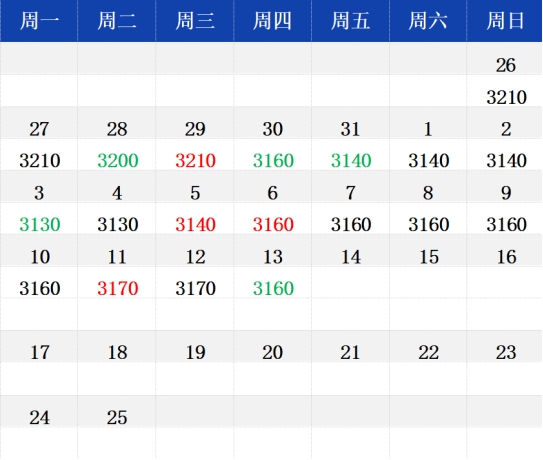Viewport: 543px width, 460px height.
Task: Click red 3140 under date 5
Action: coord(196,224)
